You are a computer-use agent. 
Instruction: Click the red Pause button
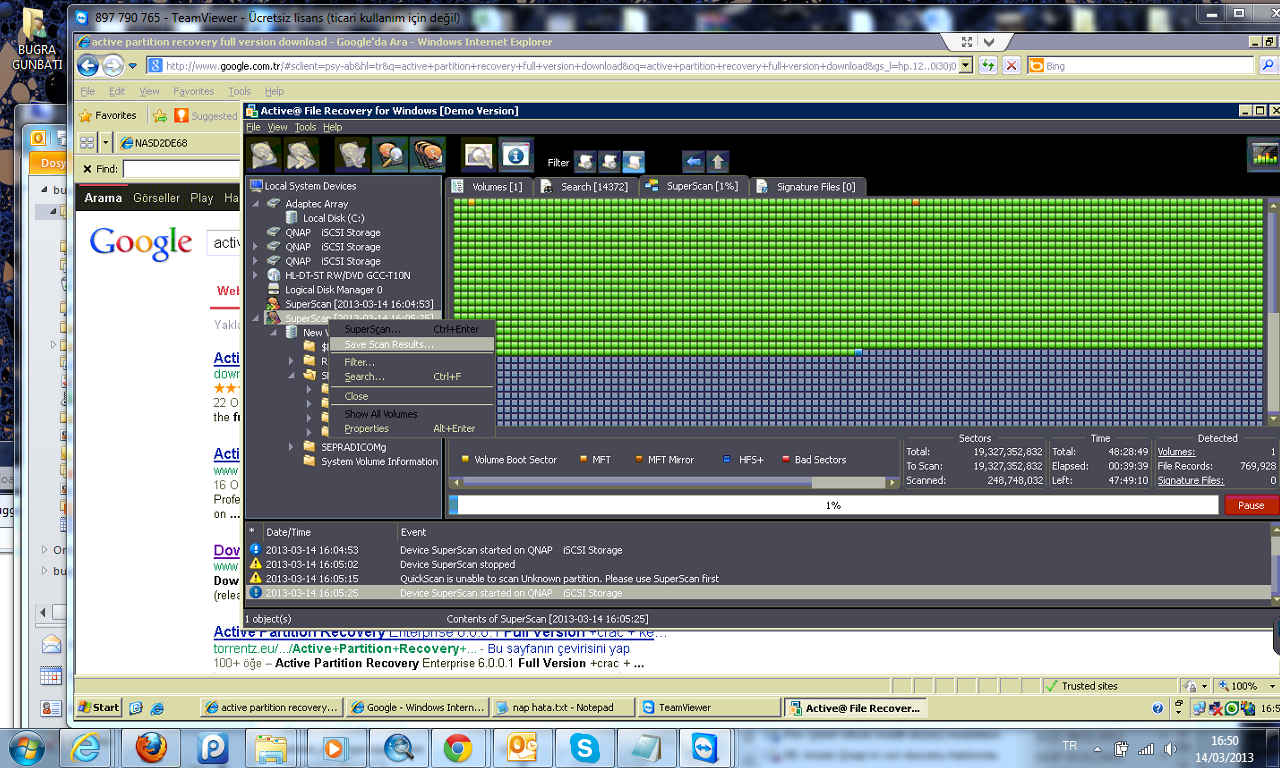(1251, 505)
